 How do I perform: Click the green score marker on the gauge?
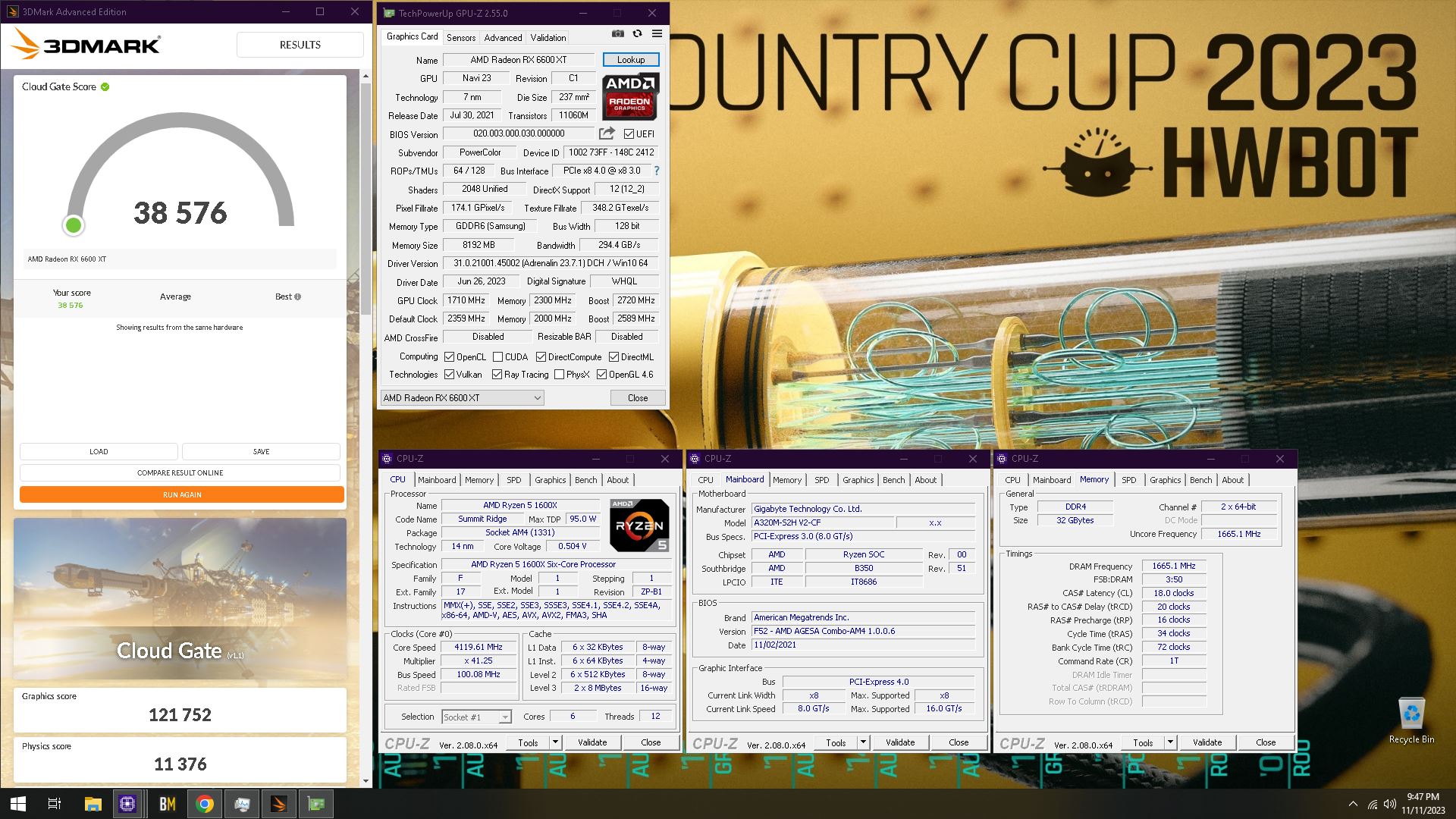click(74, 225)
